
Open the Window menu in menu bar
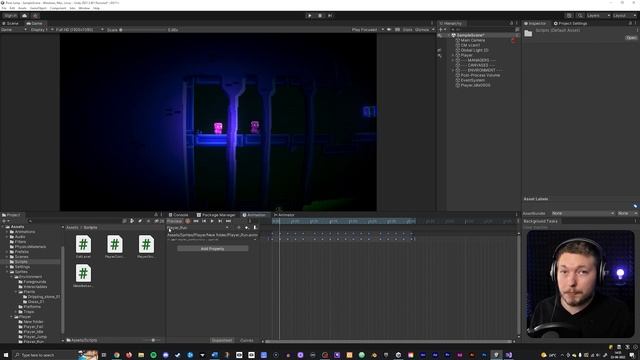84,8
